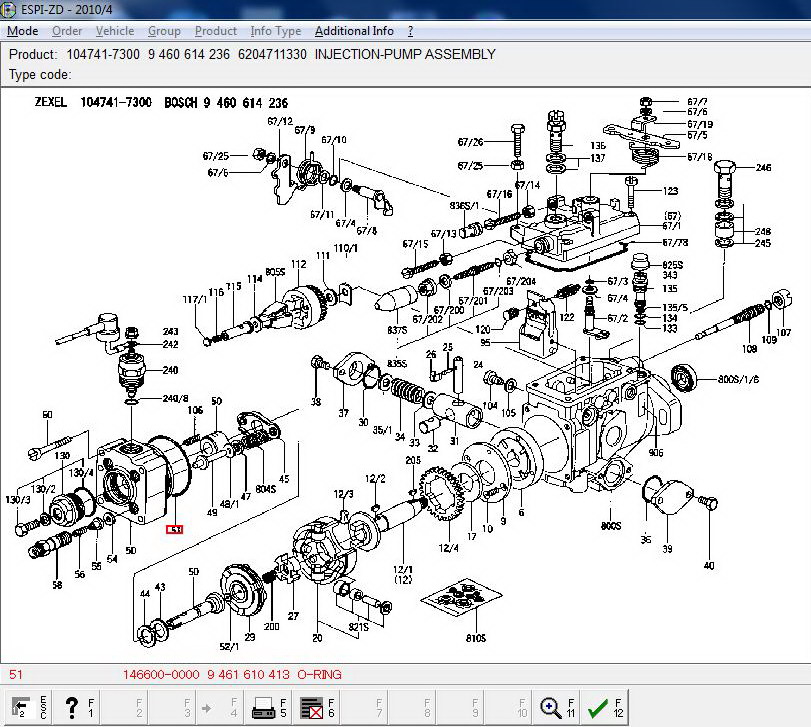The width and height of the screenshot is (811, 727).
Task: Click part label 240/8 in the diagram
Action: coord(175,399)
